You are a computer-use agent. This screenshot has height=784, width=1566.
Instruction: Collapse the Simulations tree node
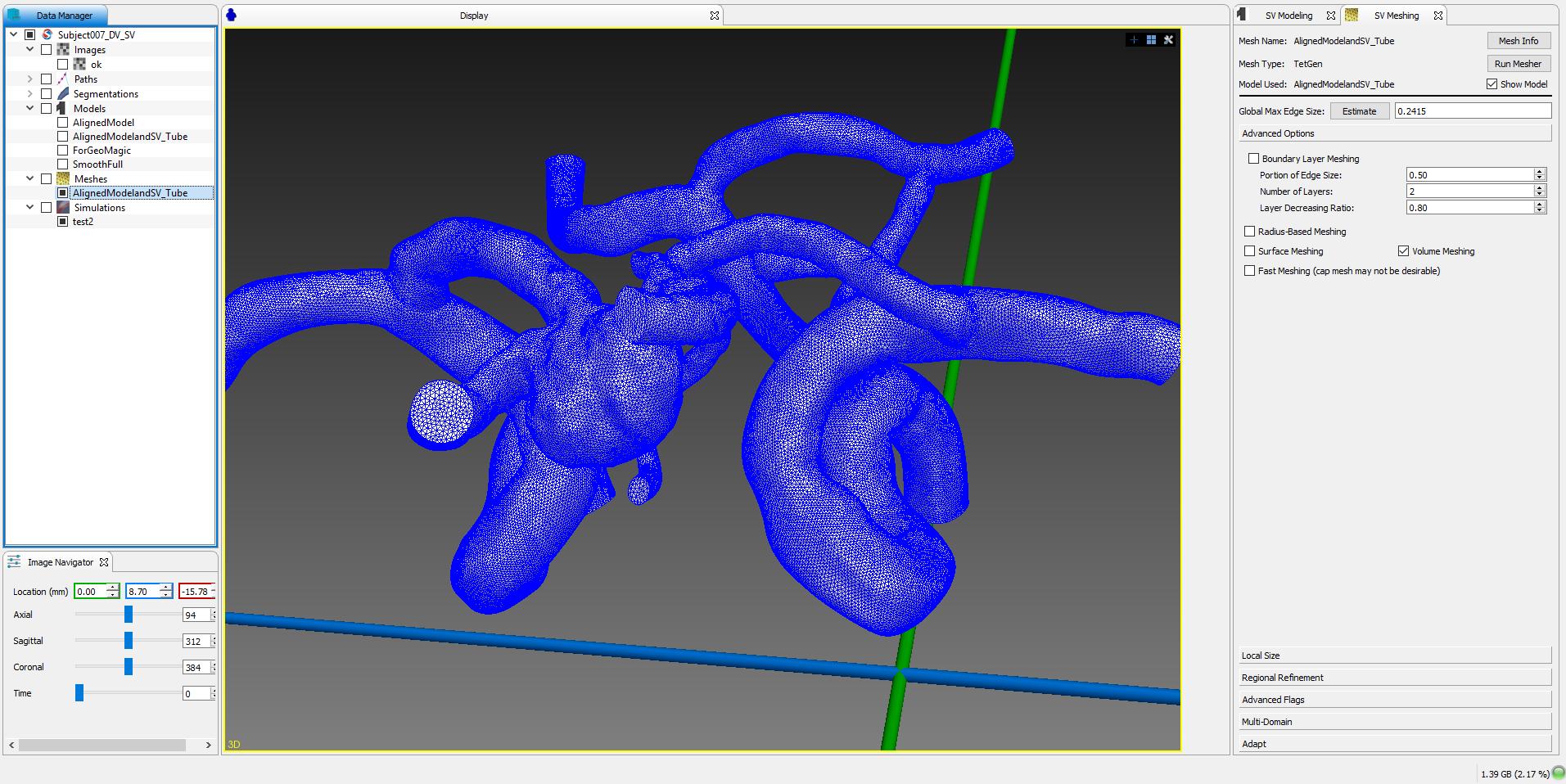pos(30,207)
